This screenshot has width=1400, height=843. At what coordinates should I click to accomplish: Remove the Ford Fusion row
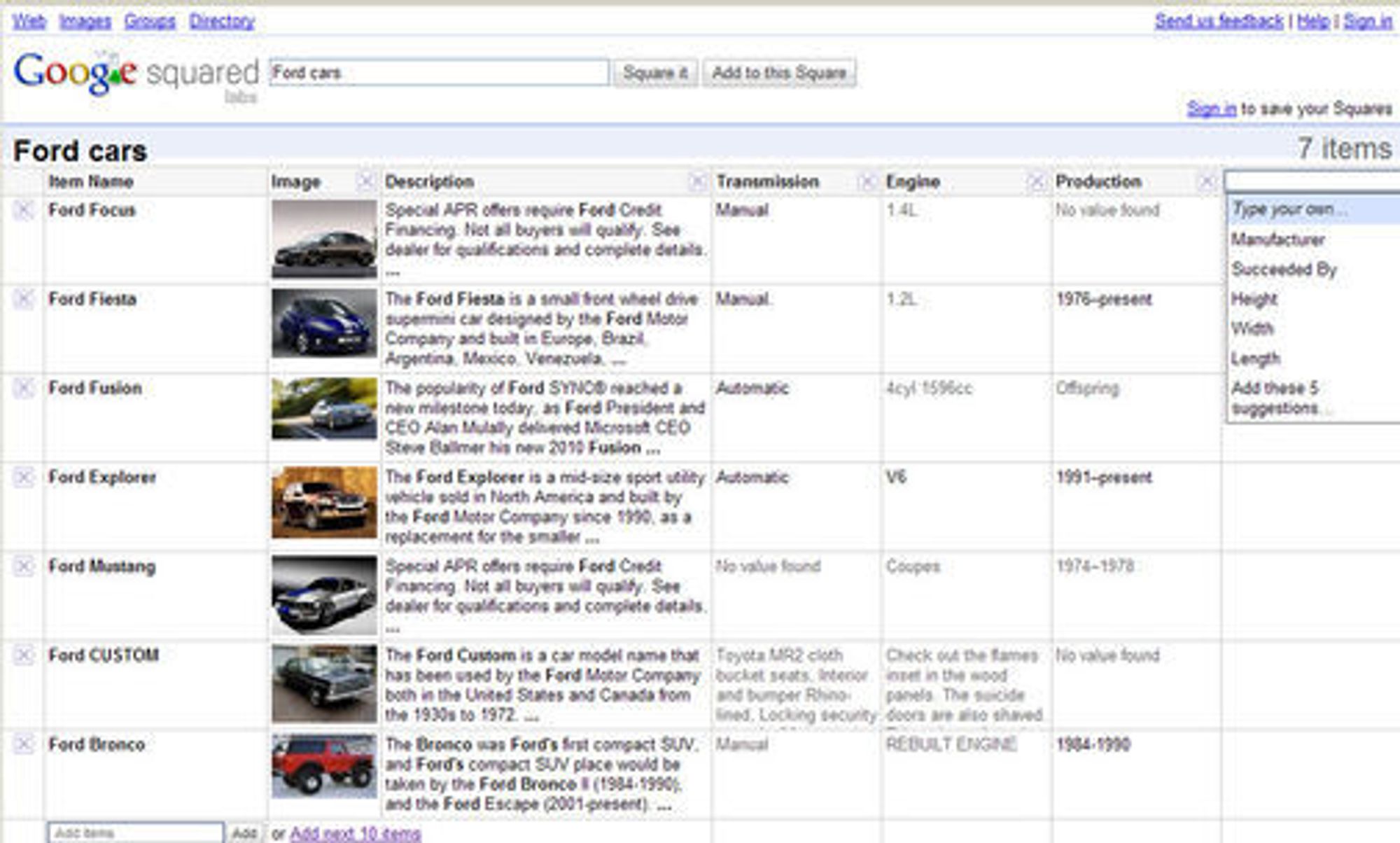tap(23, 388)
